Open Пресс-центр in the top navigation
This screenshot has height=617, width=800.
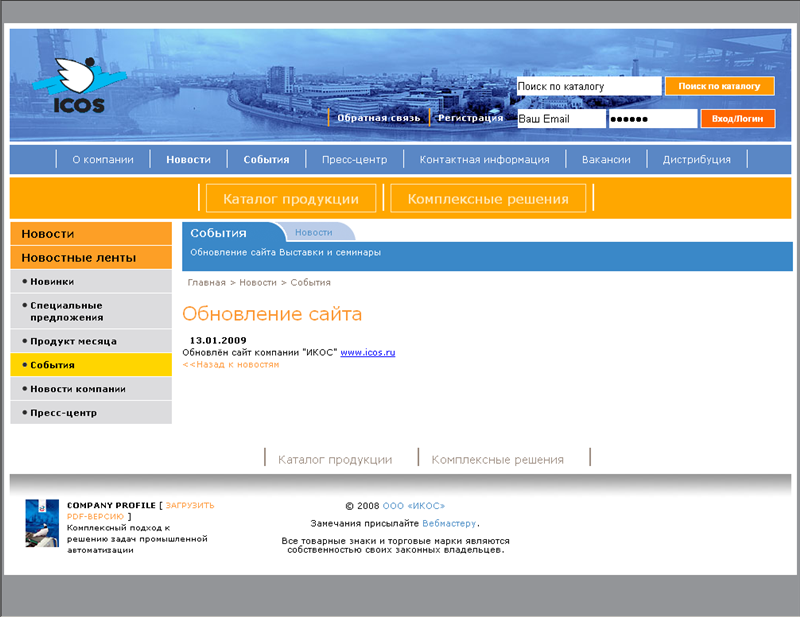point(354,159)
